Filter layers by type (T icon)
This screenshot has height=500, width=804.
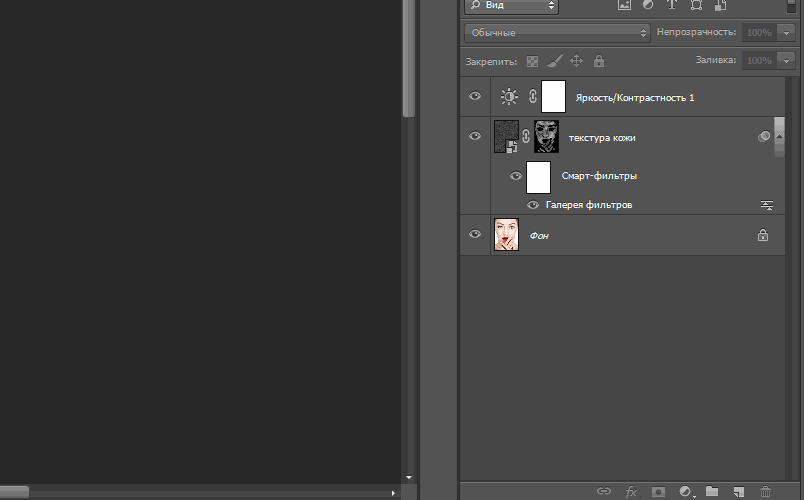[x=672, y=5]
